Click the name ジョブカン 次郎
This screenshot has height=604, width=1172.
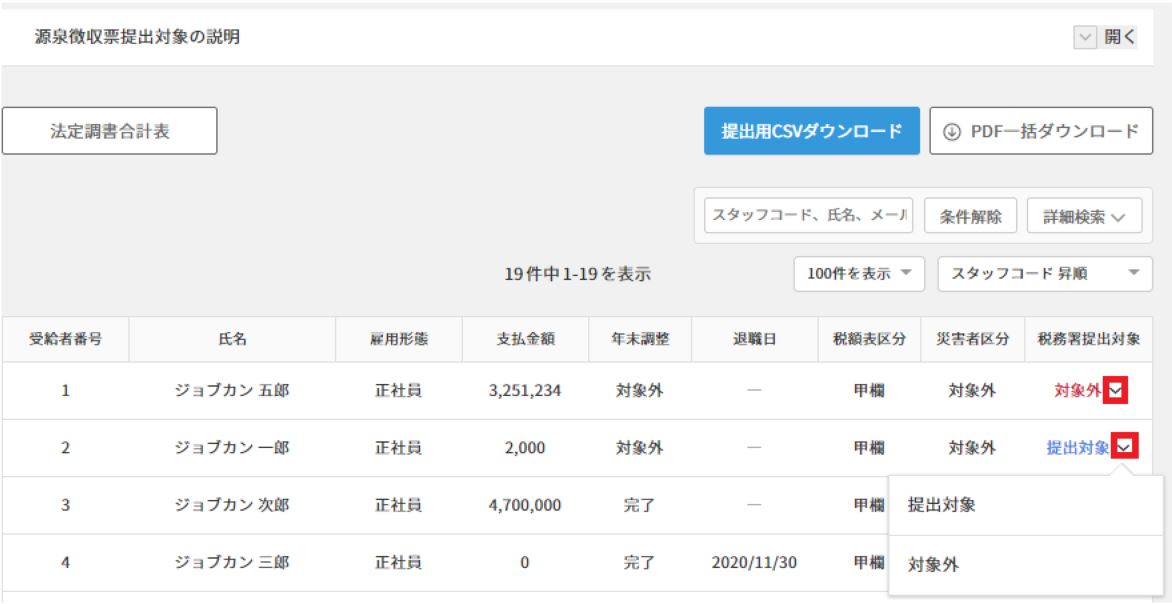click(x=232, y=505)
